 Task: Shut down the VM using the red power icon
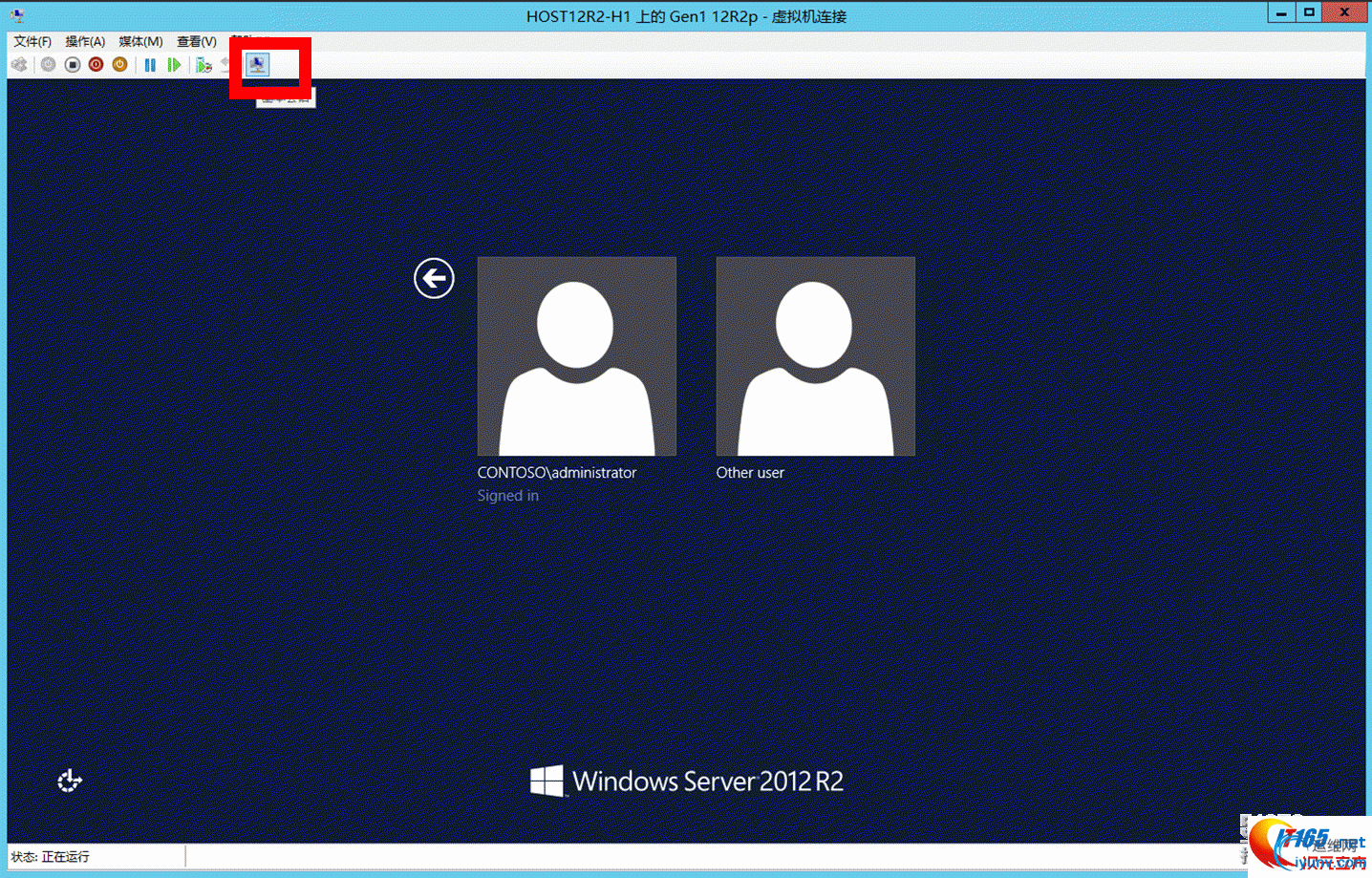[x=96, y=65]
